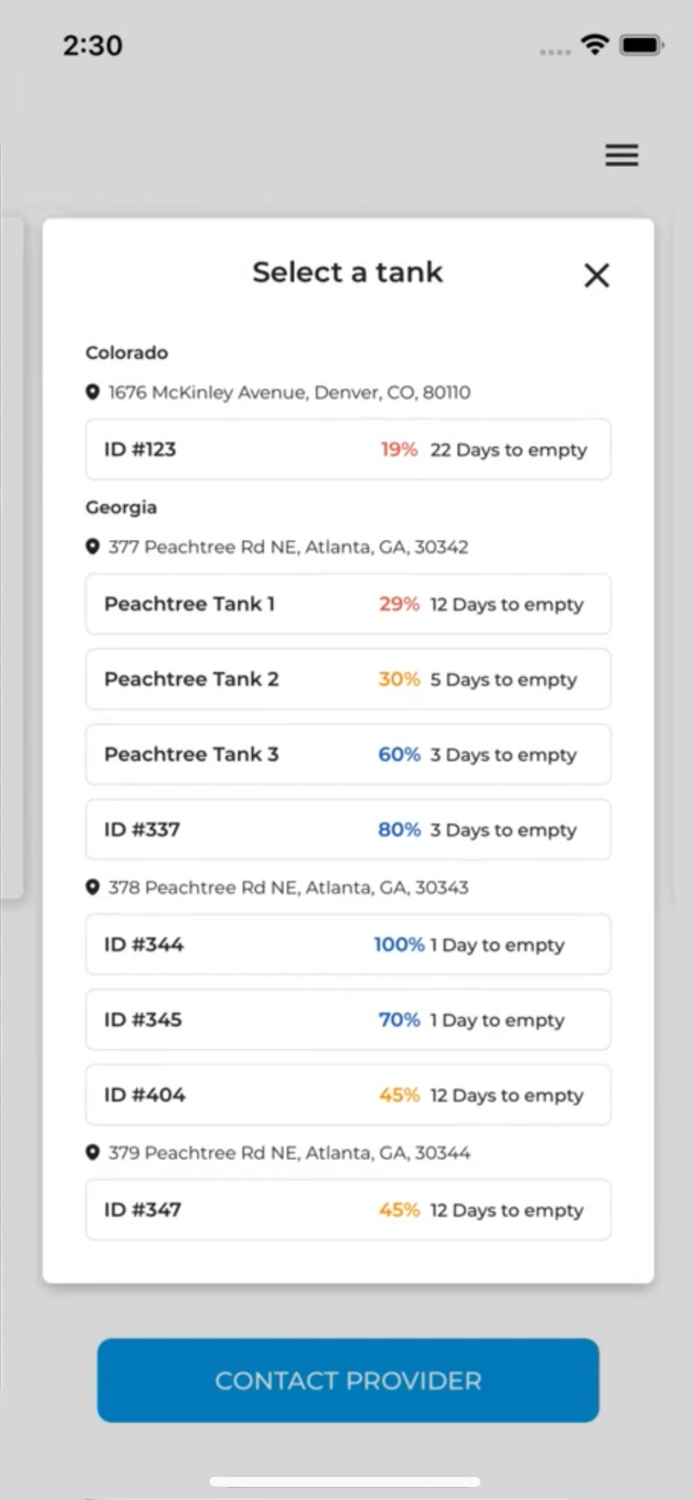Open the hamburger navigation menu

(621, 155)
